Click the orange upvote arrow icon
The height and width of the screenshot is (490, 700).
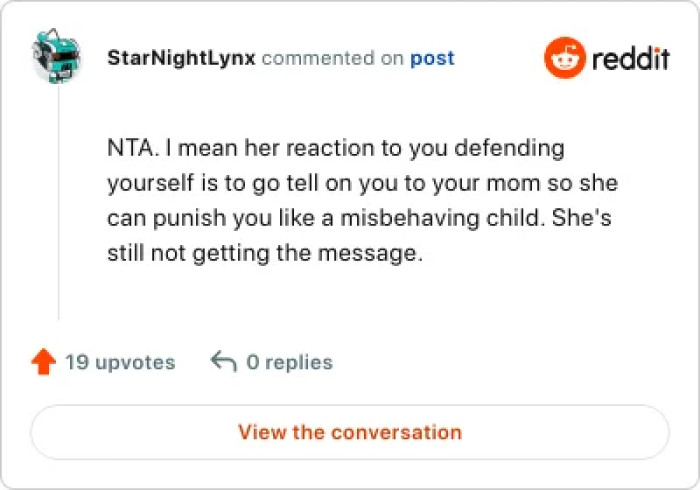pyautogui.click(x=43, y=362)
